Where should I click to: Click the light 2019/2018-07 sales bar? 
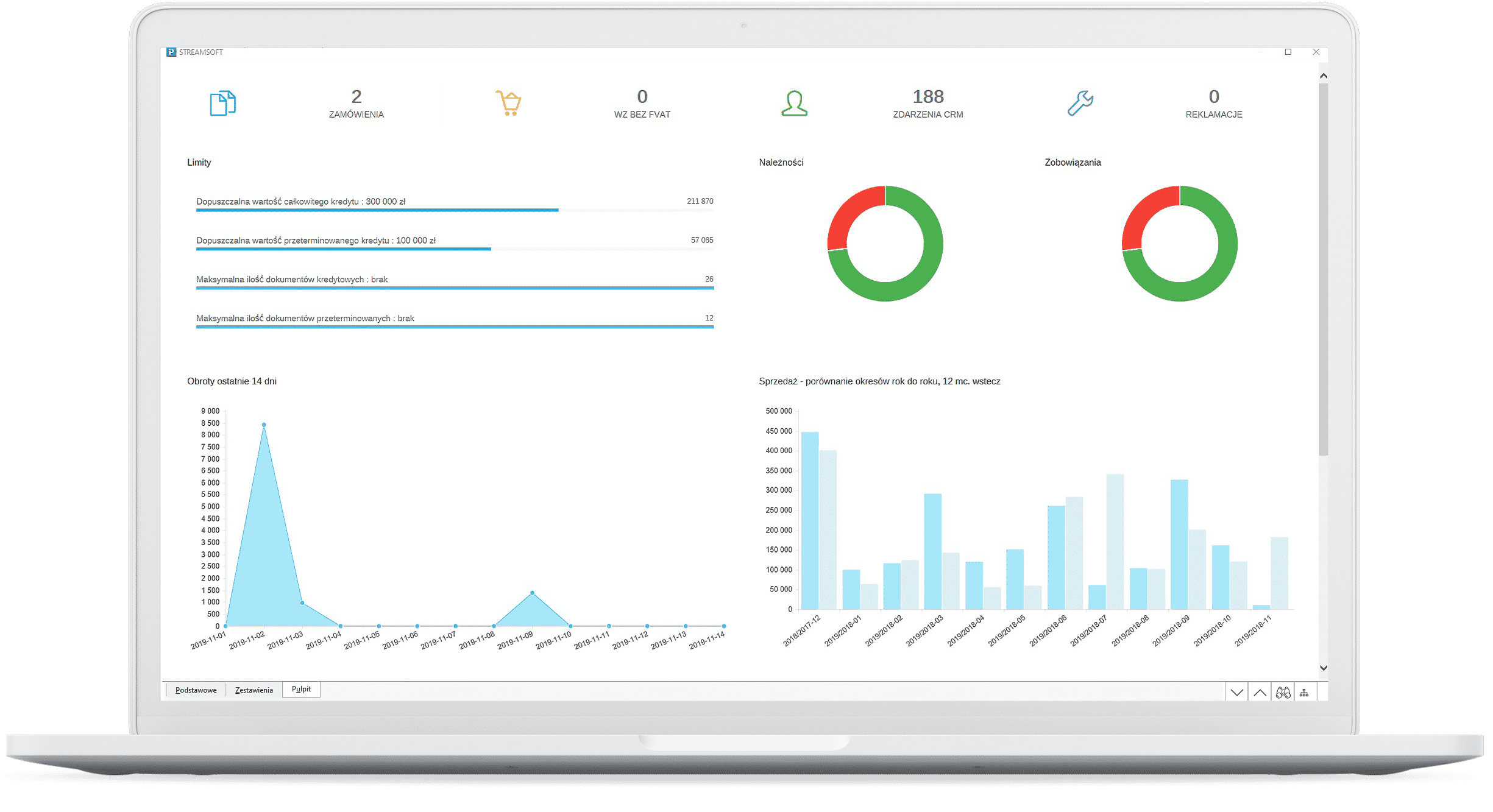click(x=1115, y=542)
